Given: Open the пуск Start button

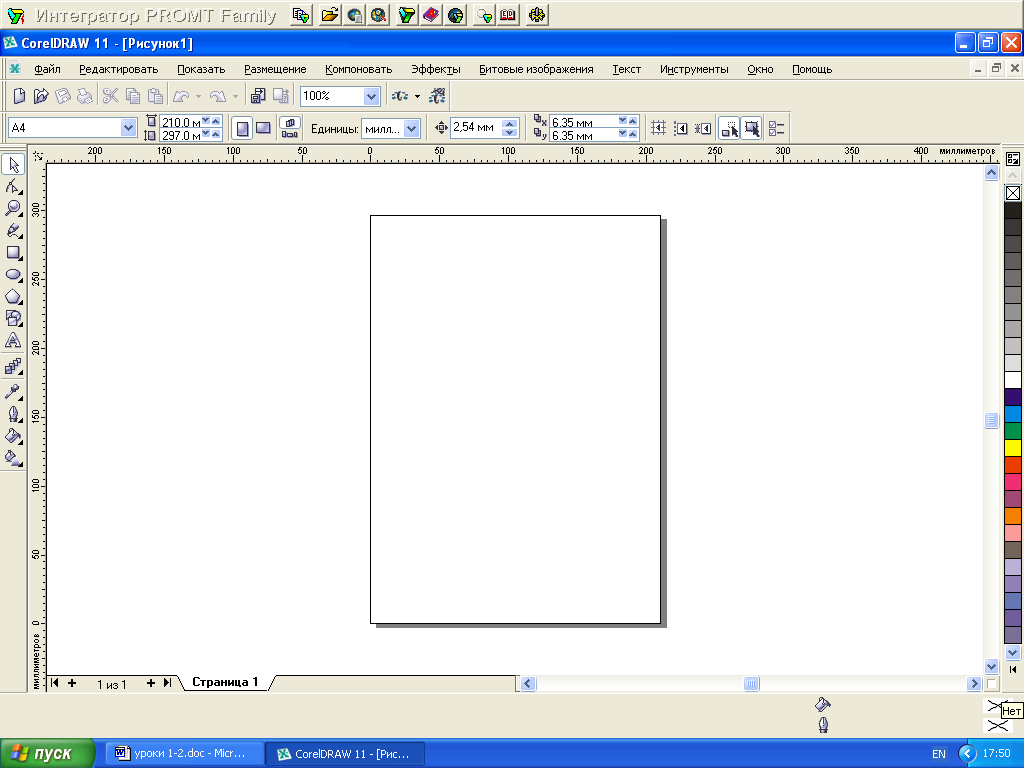Looking at the screenshot, I should click(x=47, y=754).
